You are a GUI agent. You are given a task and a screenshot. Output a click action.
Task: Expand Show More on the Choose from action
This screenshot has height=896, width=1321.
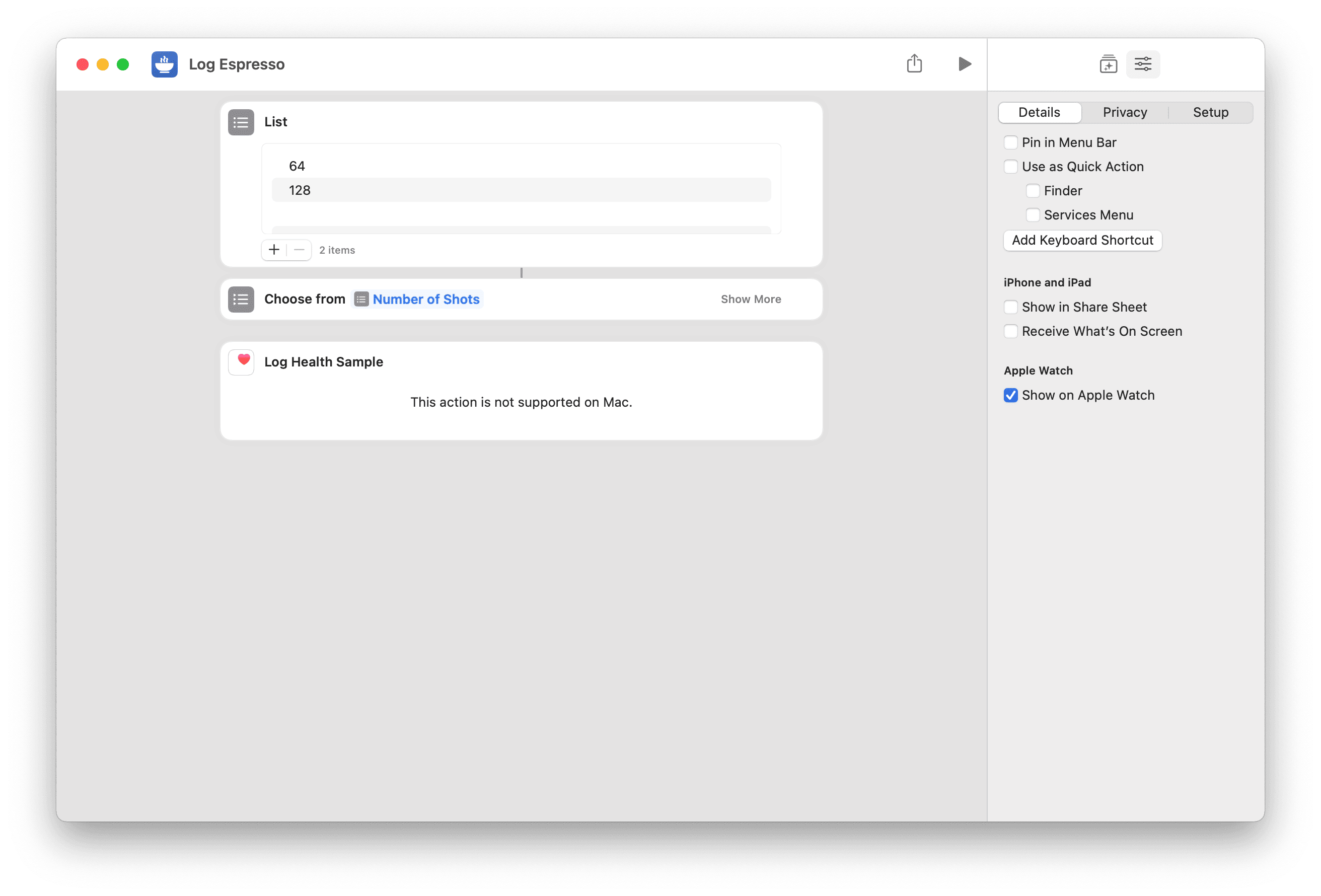[750, 298]
